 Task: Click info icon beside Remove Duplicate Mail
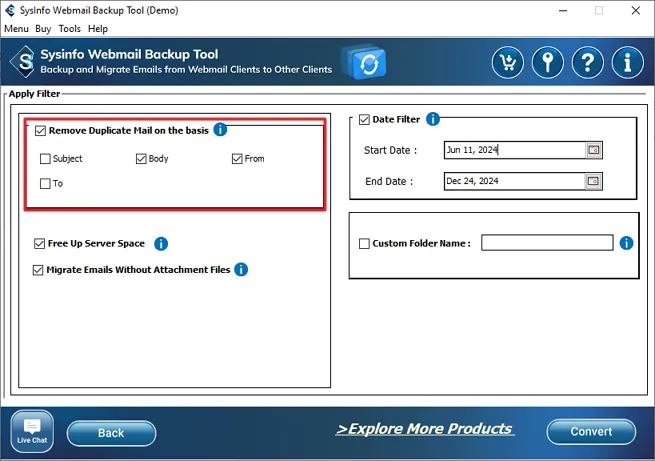[x=220, y=129]
